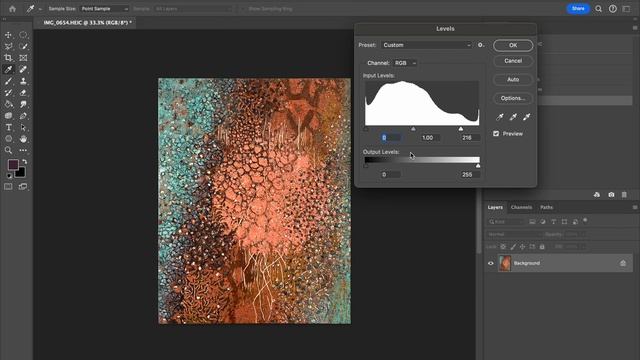Select the Pen tool
Screen dimensions: 640x360
(23, 116)
